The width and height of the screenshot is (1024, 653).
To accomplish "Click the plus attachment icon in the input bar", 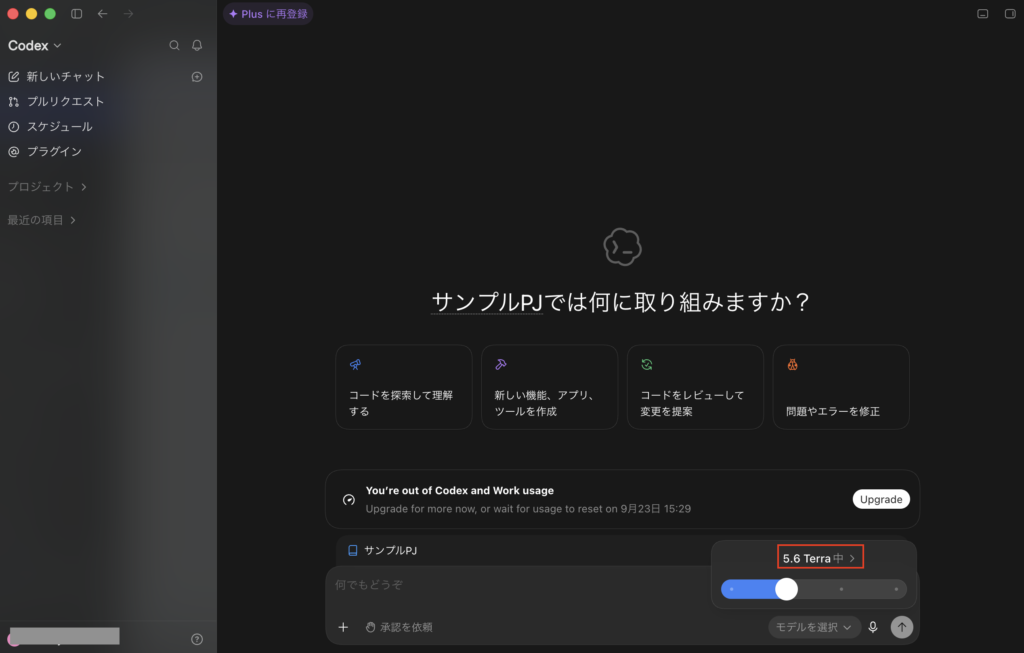I will (343, 627).
